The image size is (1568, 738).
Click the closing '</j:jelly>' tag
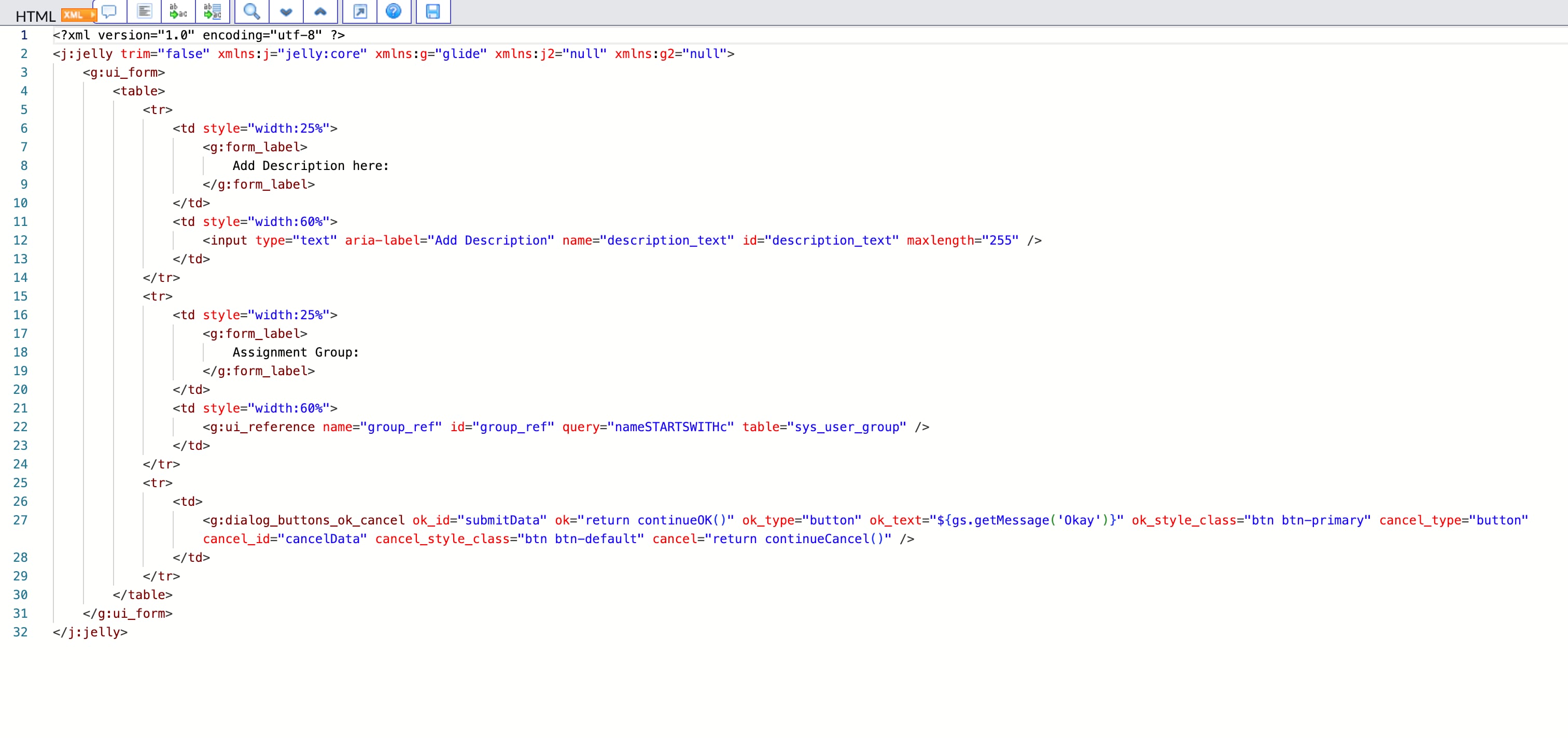(90, 632)
